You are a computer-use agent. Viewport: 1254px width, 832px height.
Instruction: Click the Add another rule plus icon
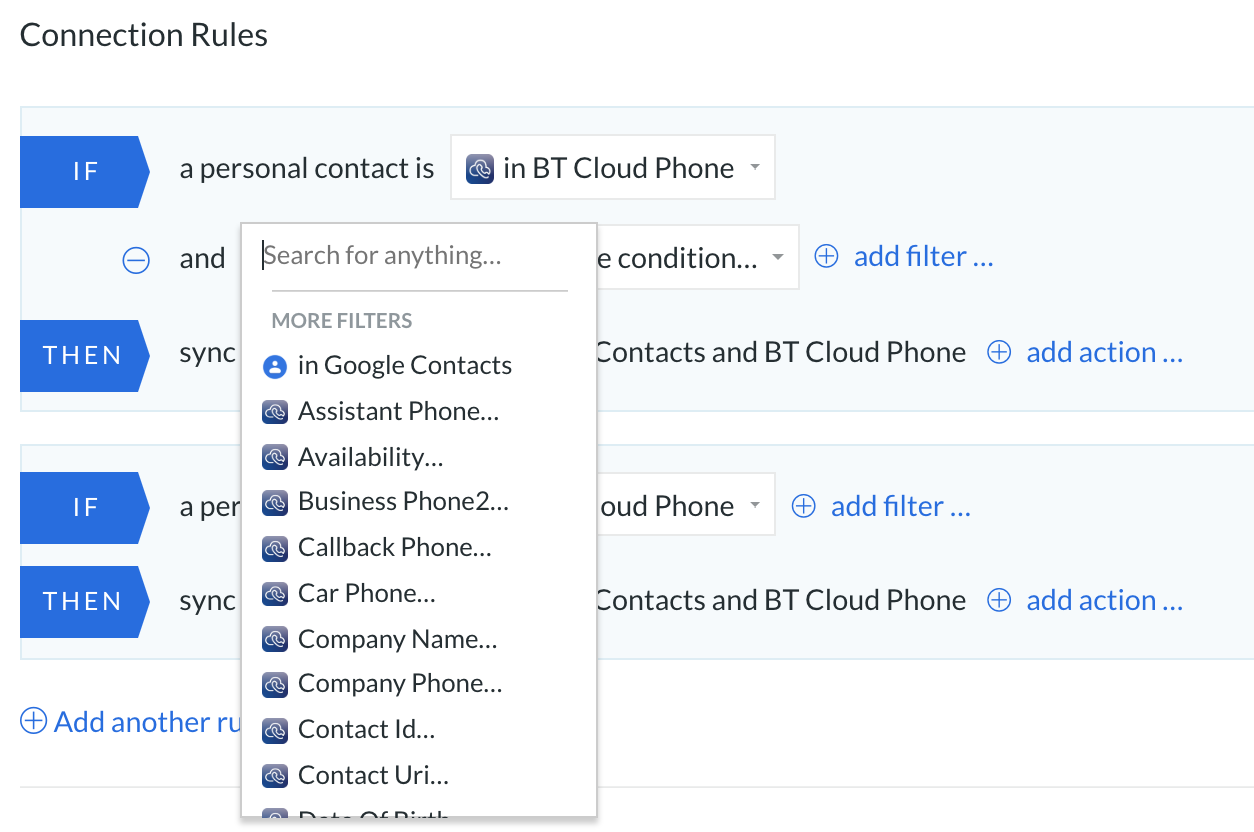pos(34,721)
